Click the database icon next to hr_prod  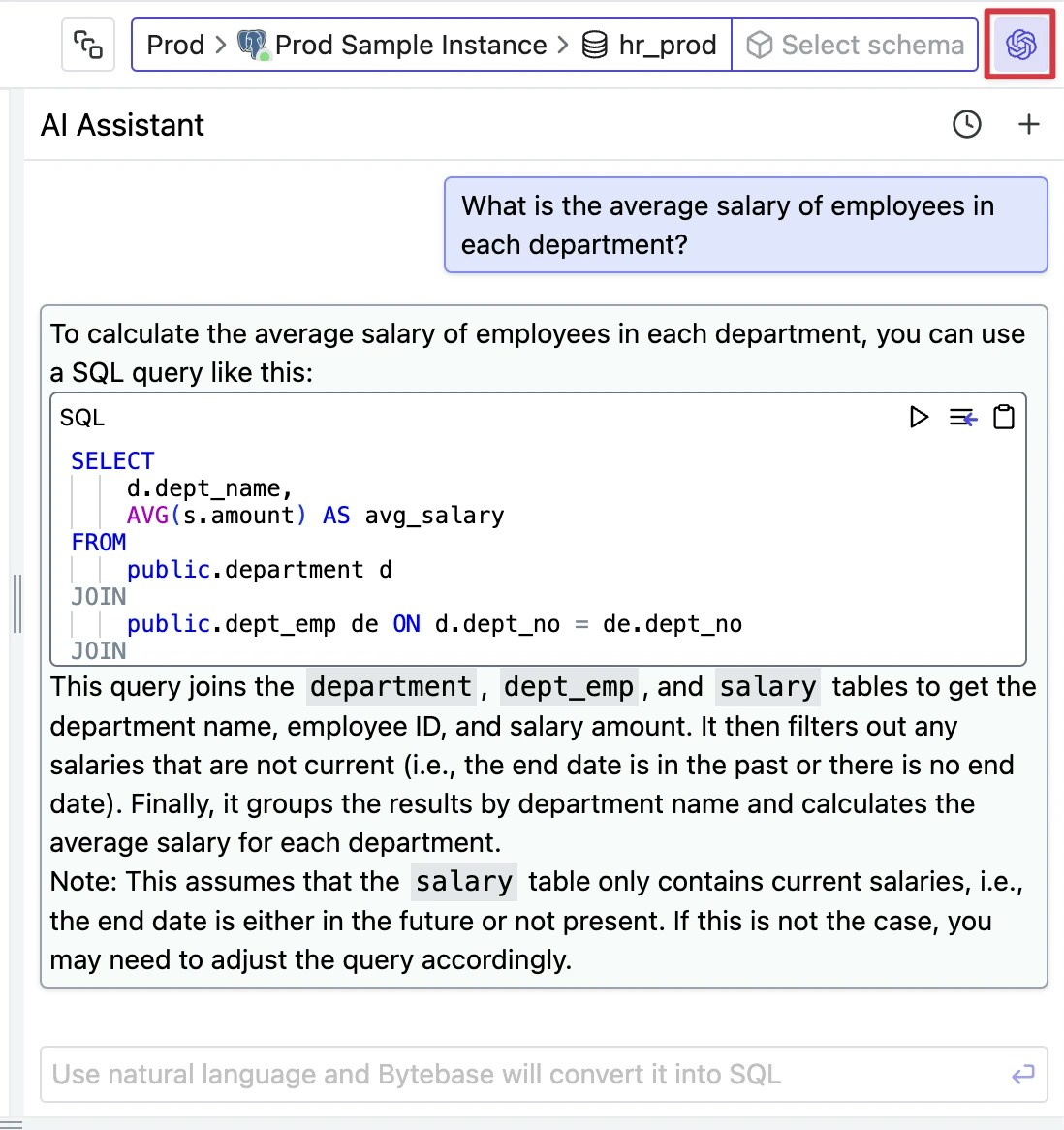[595, 44]
